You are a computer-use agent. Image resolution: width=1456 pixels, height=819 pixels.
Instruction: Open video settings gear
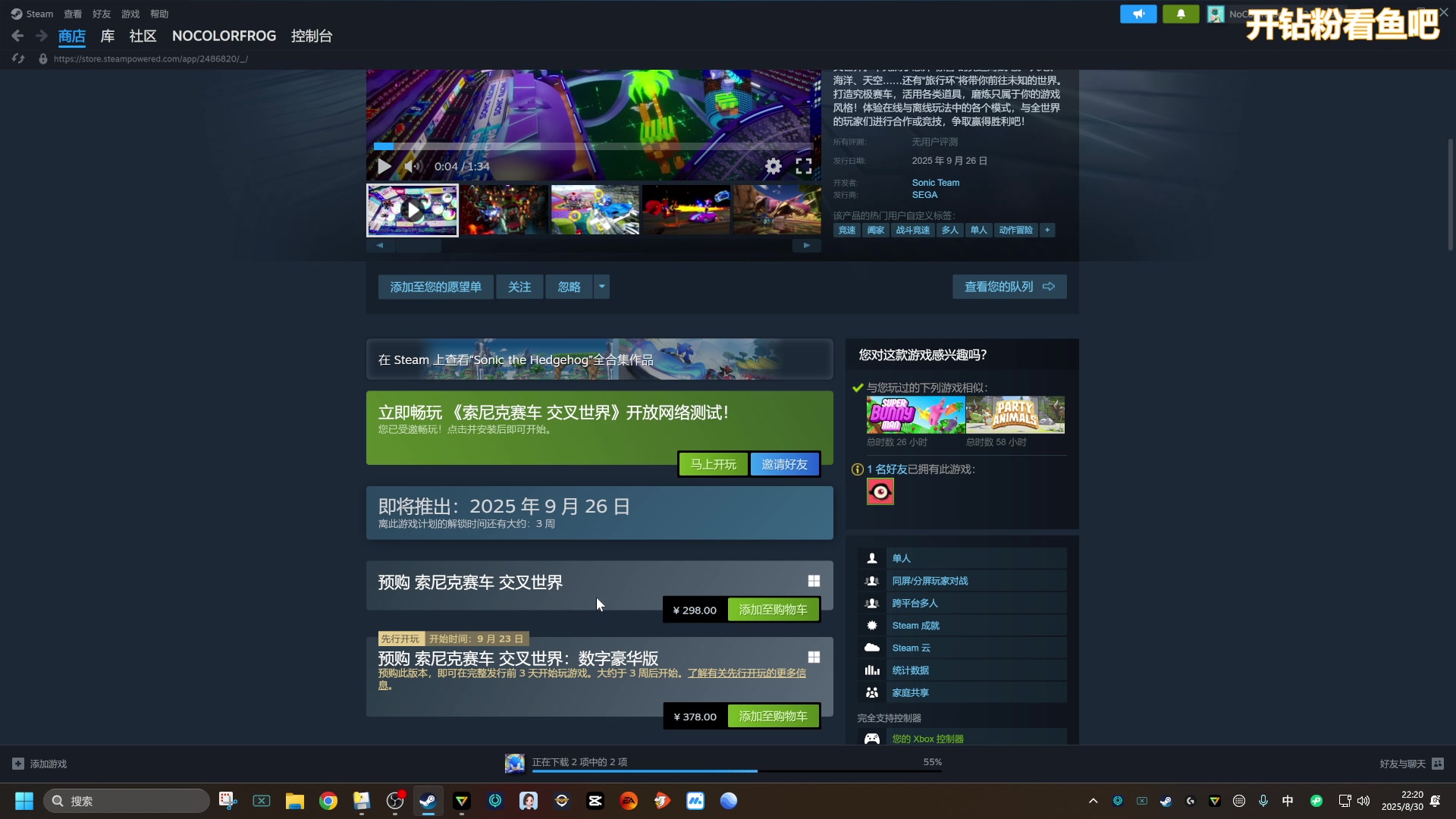773,166
